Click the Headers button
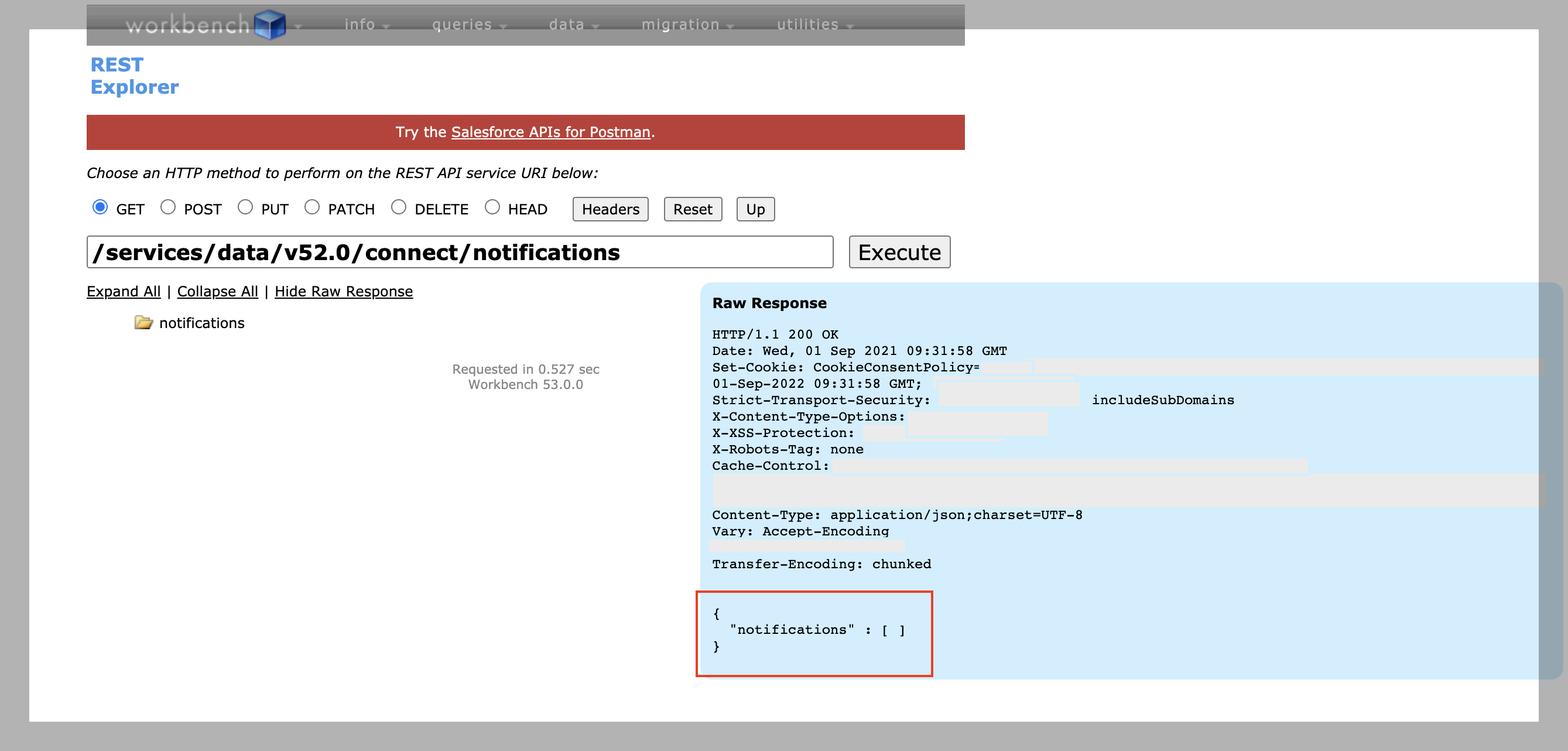Viewport: 1568px width, 751px height. [610, 210]
